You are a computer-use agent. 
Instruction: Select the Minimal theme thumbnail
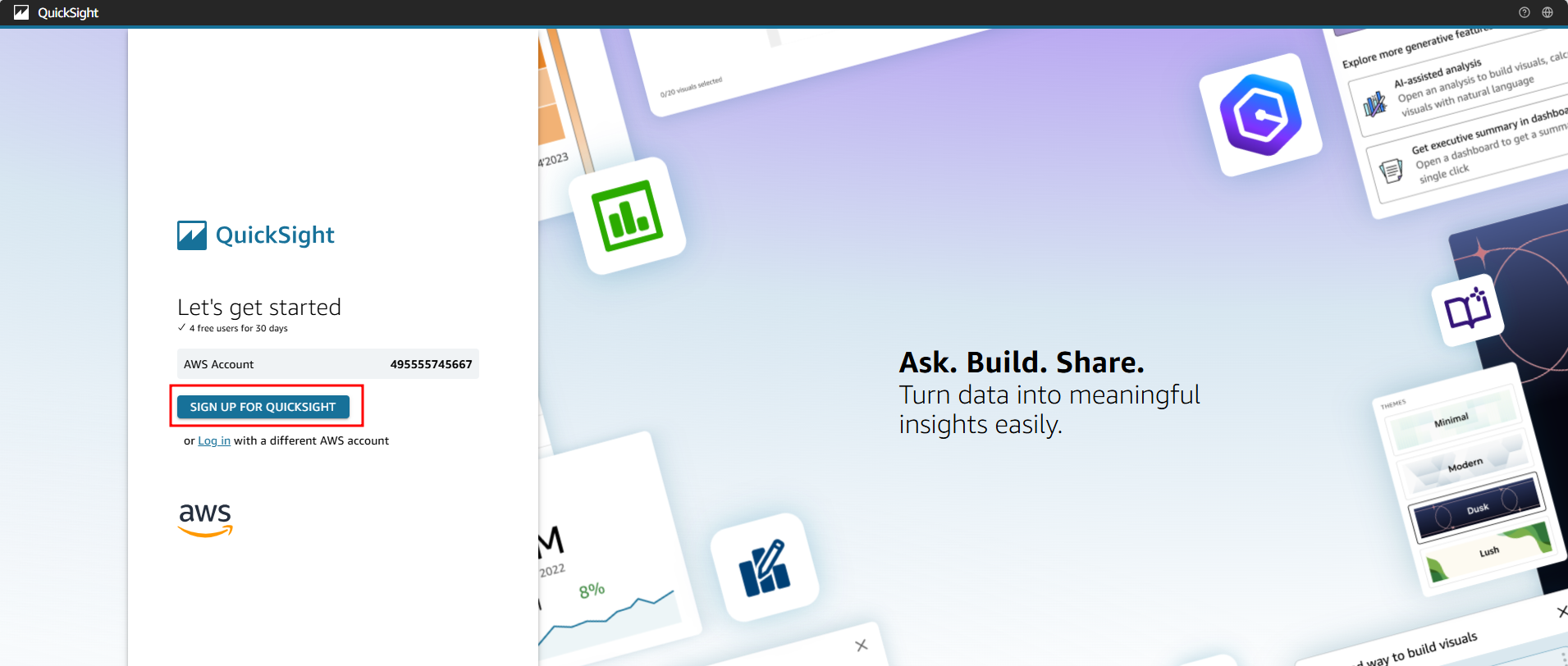coord(1451,420)
